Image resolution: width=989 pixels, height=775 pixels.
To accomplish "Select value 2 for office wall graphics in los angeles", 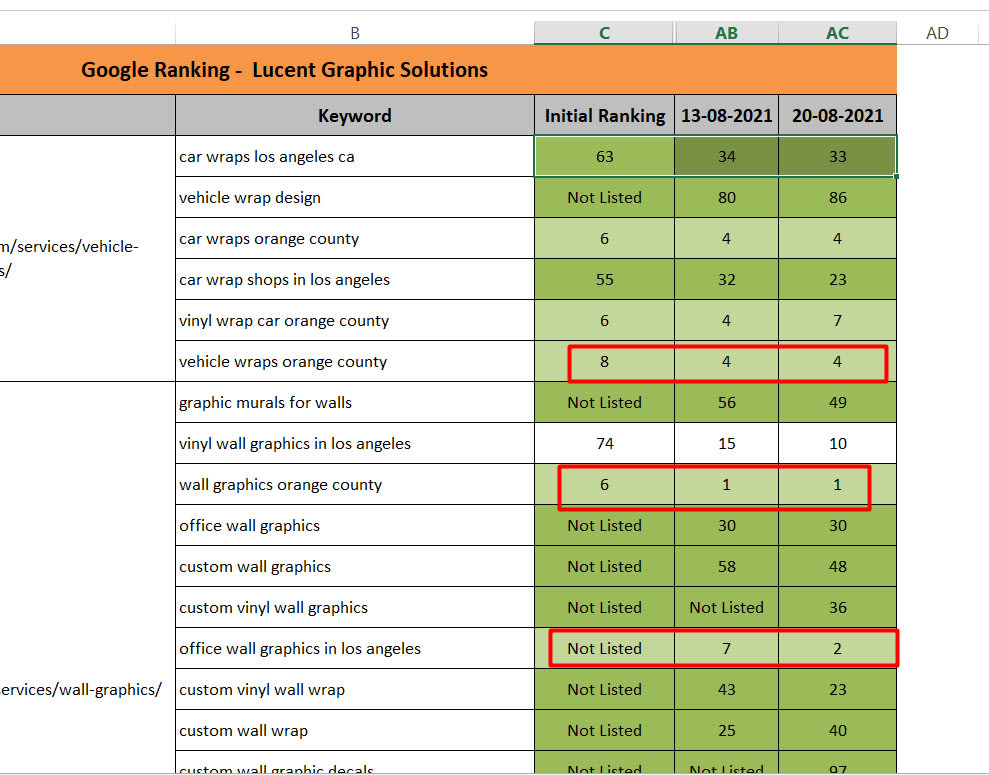I will point(838,648).
